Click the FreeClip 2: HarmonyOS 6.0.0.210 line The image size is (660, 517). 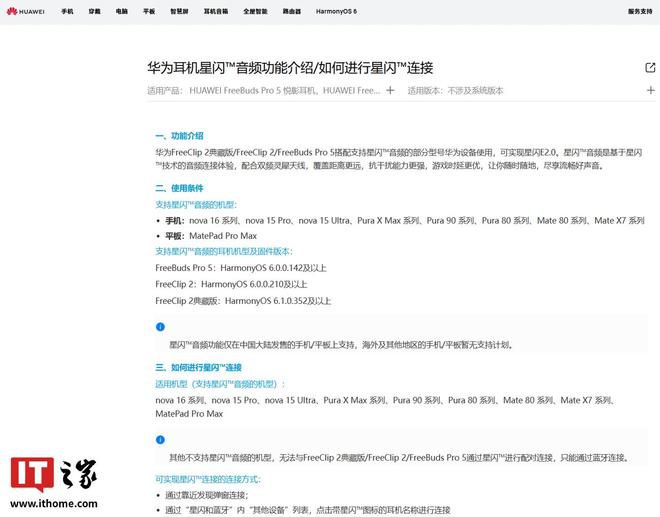click(231, 284)
